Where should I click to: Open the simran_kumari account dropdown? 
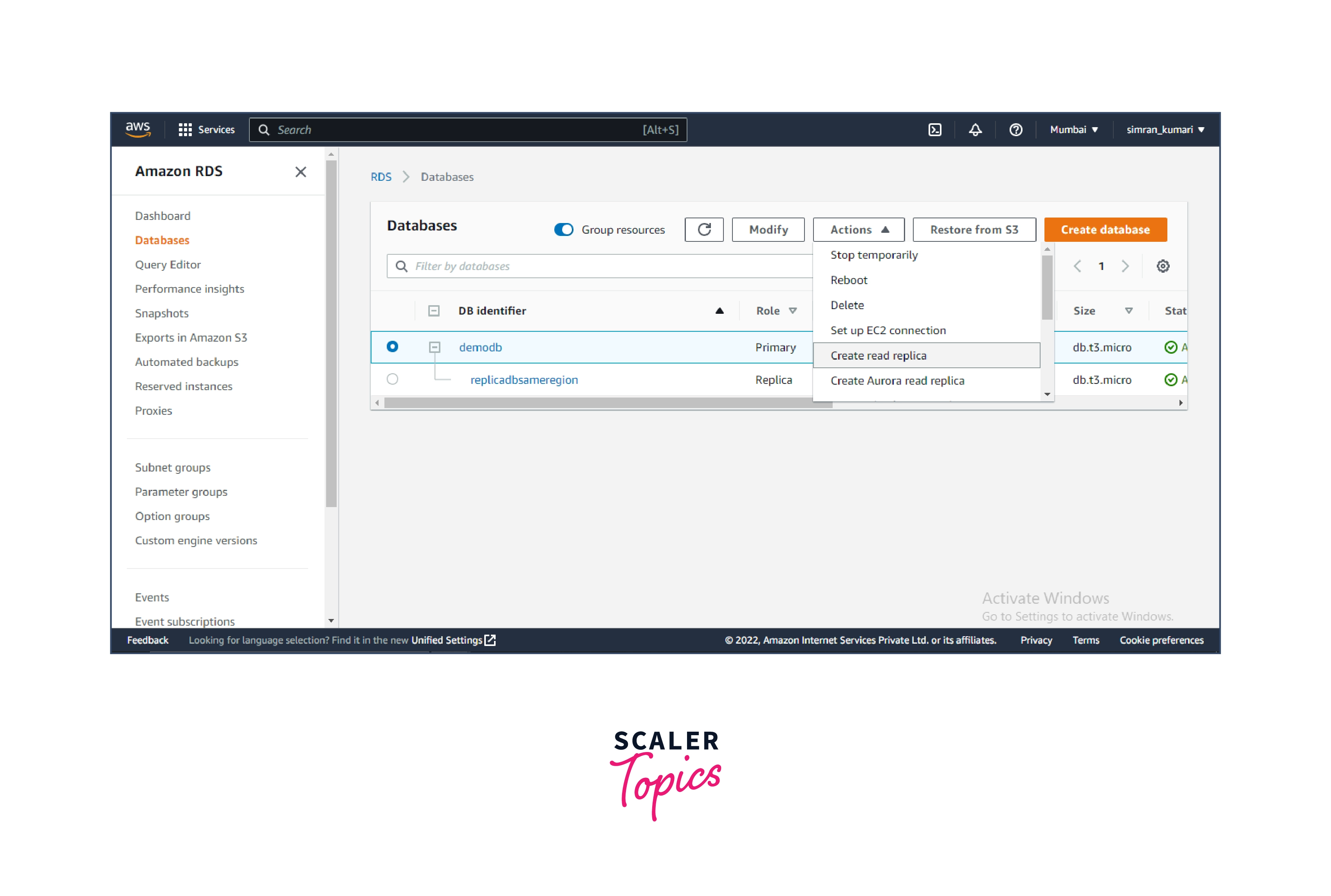(x=1165, y=130)
